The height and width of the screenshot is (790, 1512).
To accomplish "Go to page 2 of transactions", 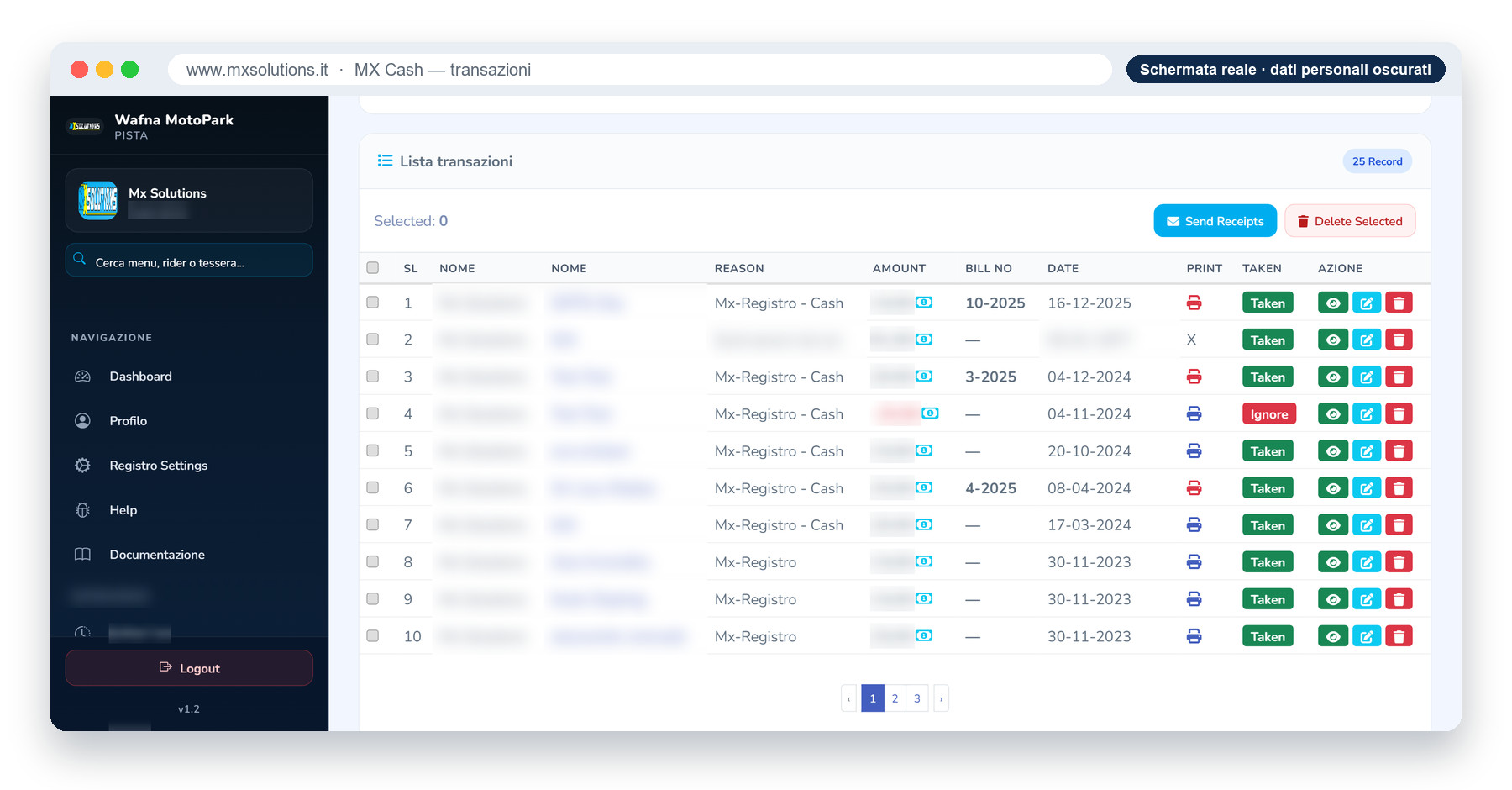I will click(x=895, y=698).
